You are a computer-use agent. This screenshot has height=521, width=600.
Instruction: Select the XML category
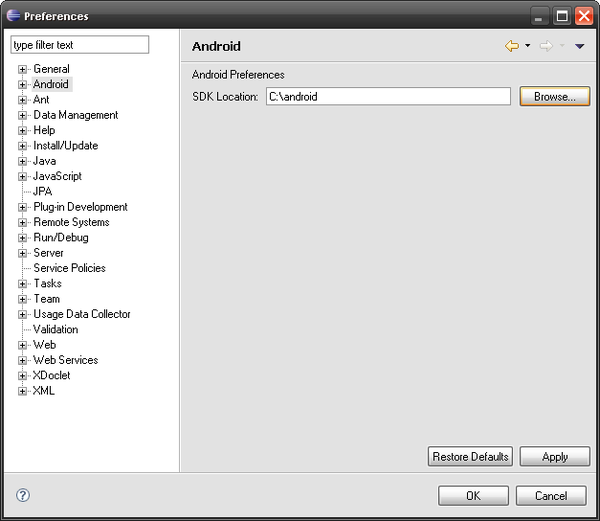[x=44, y=390]
